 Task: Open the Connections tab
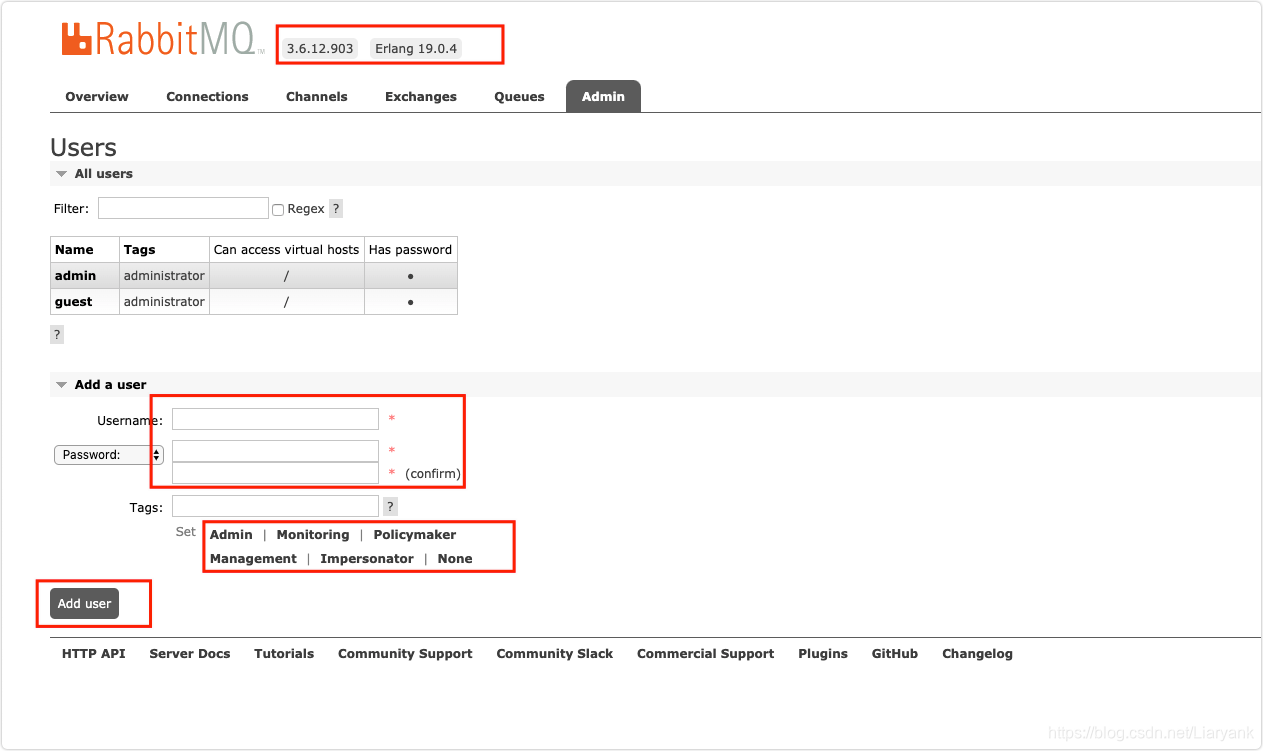pos(207,96)
